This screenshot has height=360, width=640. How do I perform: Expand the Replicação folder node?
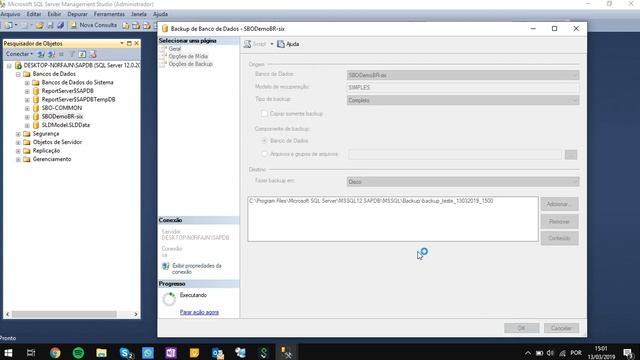(x=18, y=151)
